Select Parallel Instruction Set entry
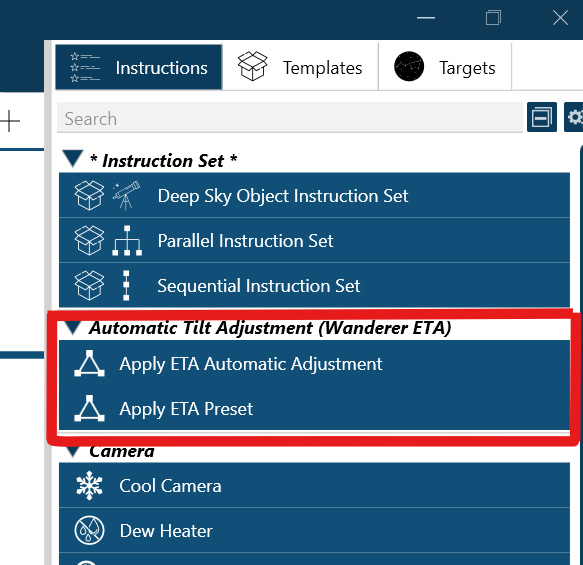This screenshot has height=565, width=583. [x=314, y=240]
